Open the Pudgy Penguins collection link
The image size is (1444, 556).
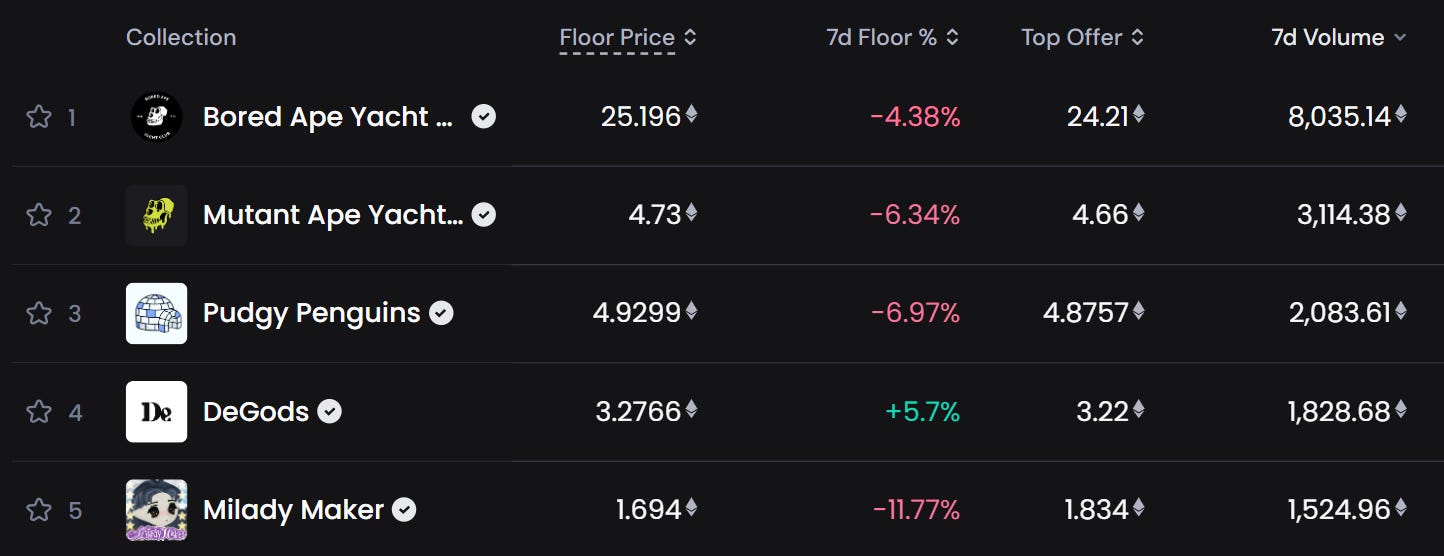click(311, 313)
